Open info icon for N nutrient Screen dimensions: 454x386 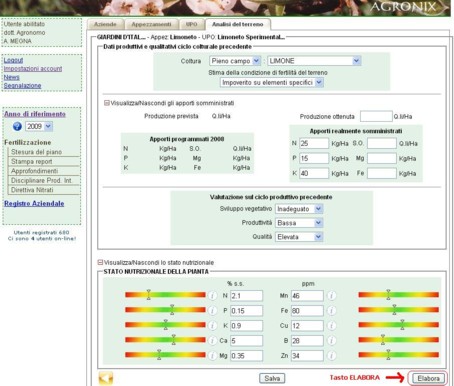coord(212,296)
